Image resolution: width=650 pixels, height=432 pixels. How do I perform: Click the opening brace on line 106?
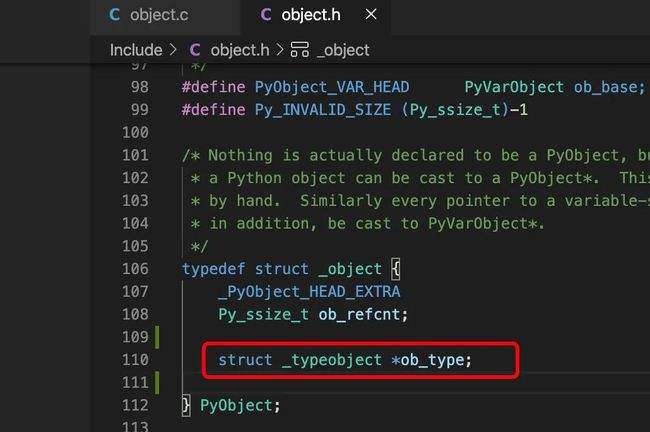pos(396,269)
